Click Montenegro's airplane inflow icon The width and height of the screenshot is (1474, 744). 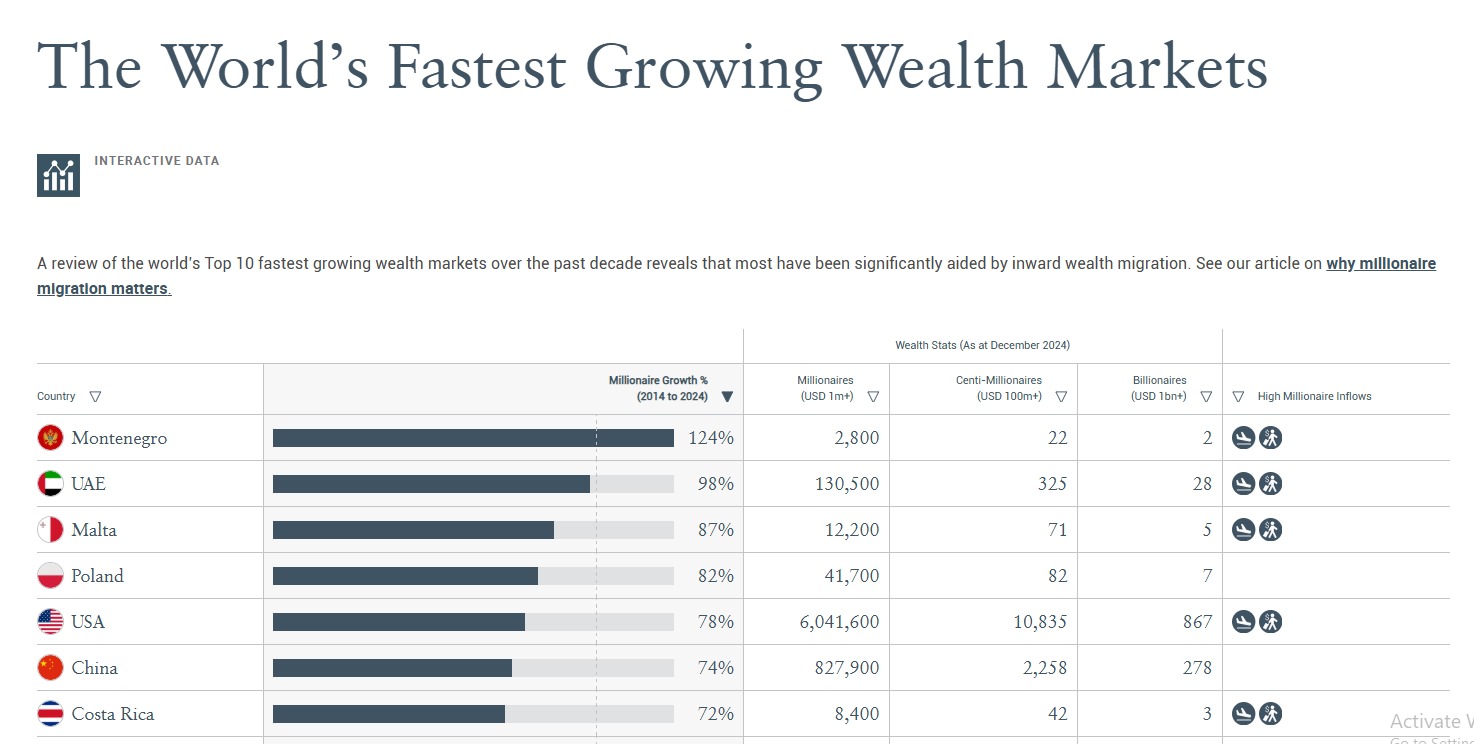point(1243,438)
